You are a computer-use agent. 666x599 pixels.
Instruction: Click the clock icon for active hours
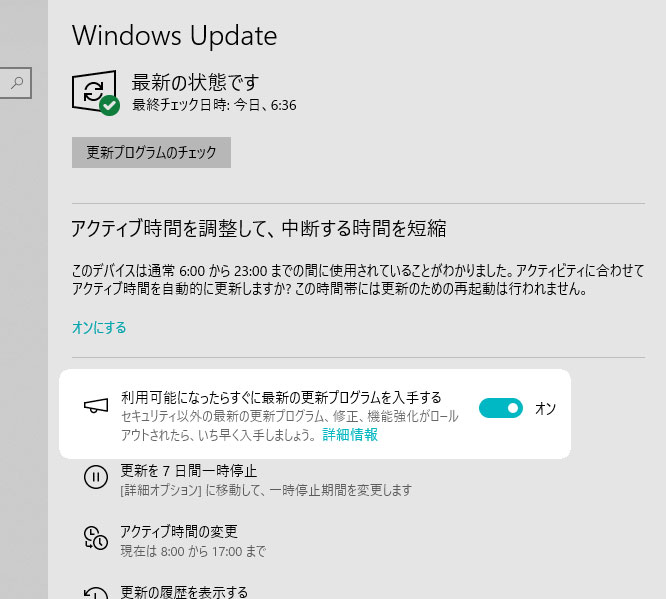[x=96, y=538]
